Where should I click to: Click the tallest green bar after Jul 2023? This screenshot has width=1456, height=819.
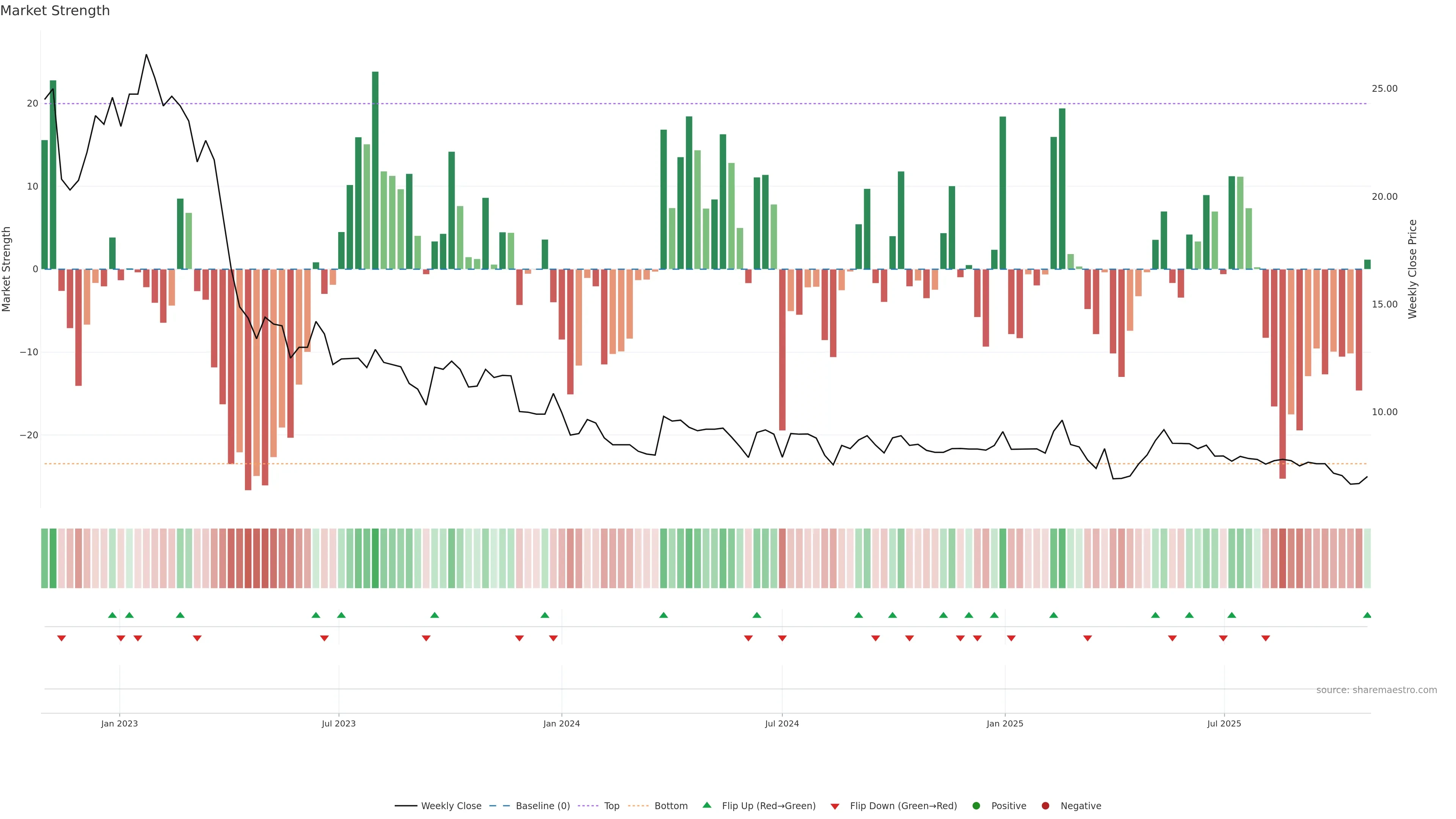375,169
